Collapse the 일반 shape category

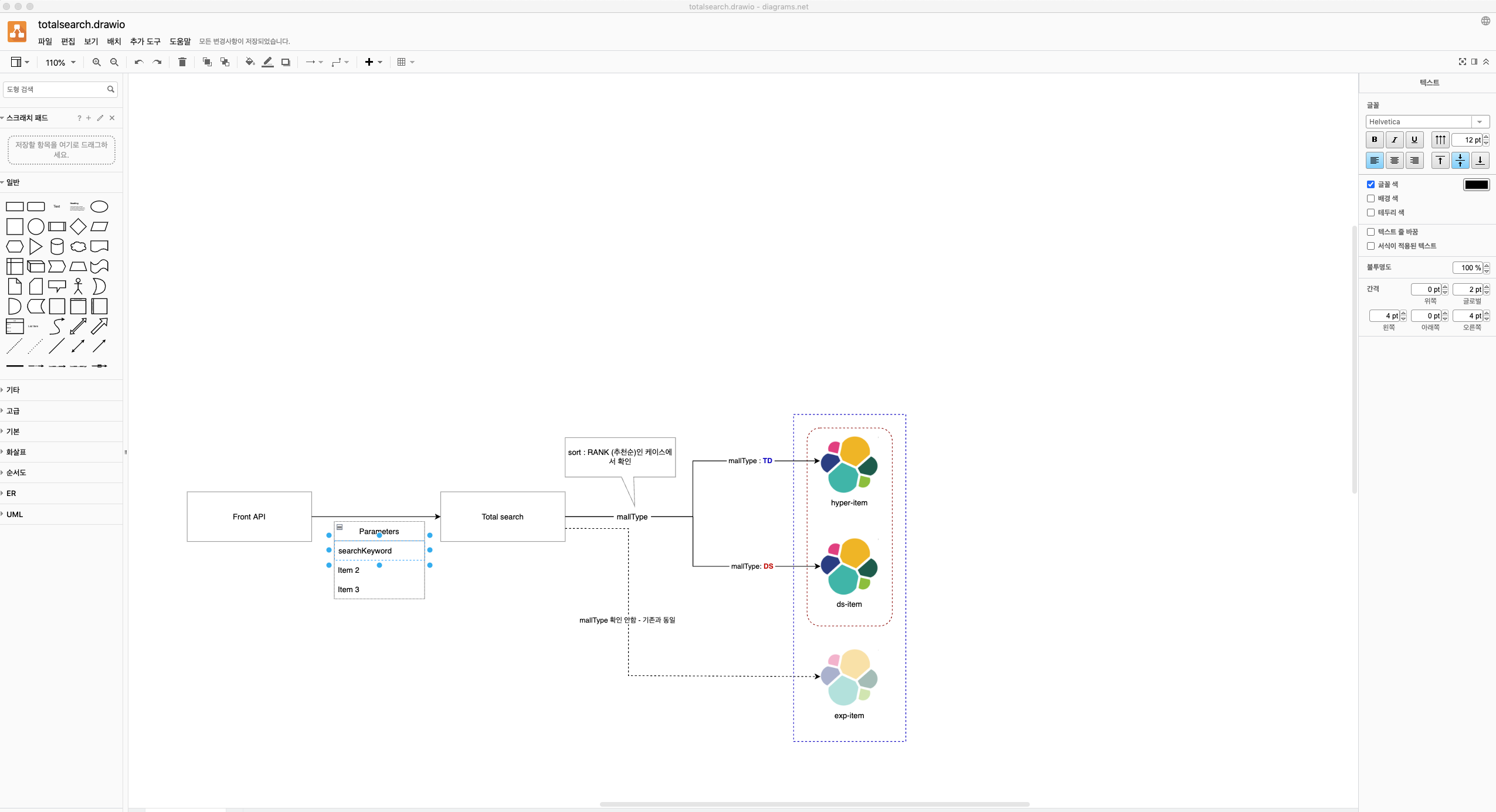pyautogui.click(x=61, y=182)
